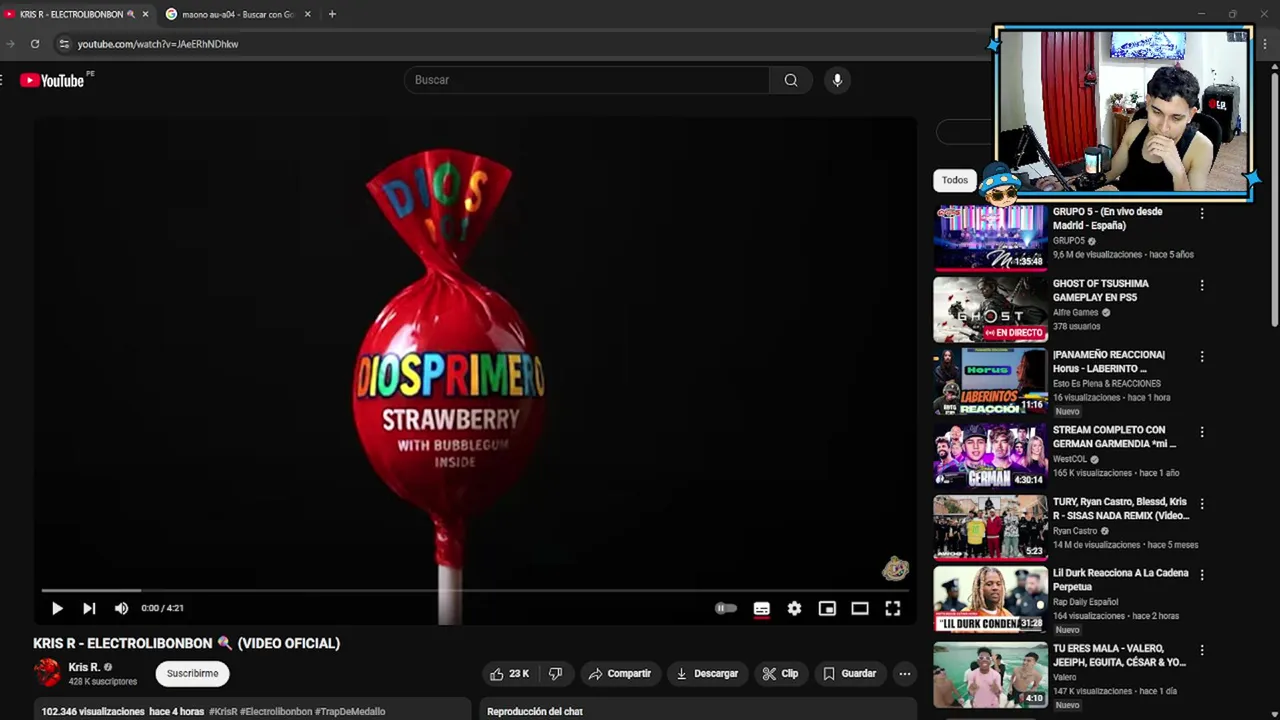Open the German Garmendia stream thumbnail

(x=990, y=455)
